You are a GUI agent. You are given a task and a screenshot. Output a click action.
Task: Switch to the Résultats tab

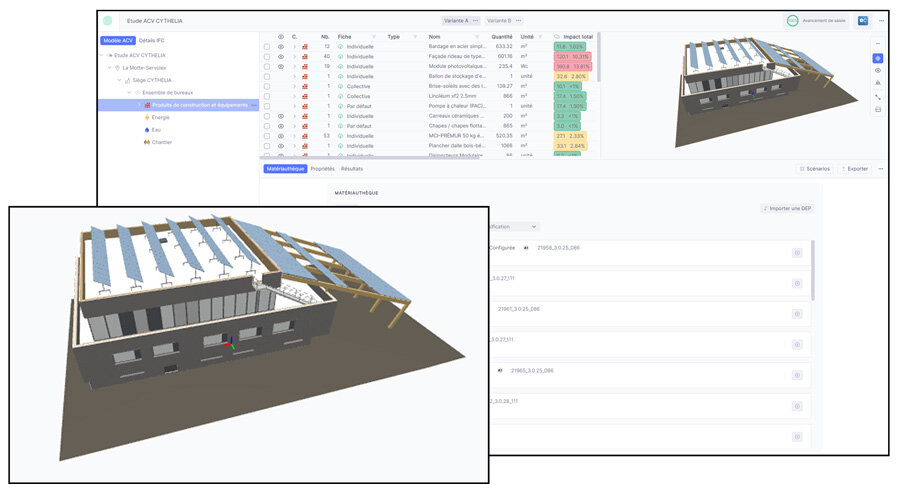[x=352, y=169]
